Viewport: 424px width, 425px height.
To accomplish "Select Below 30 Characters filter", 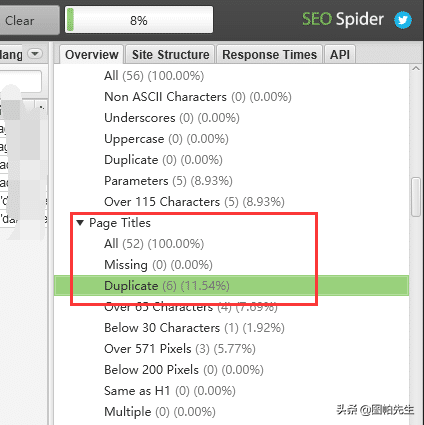I will pos(194,328).
